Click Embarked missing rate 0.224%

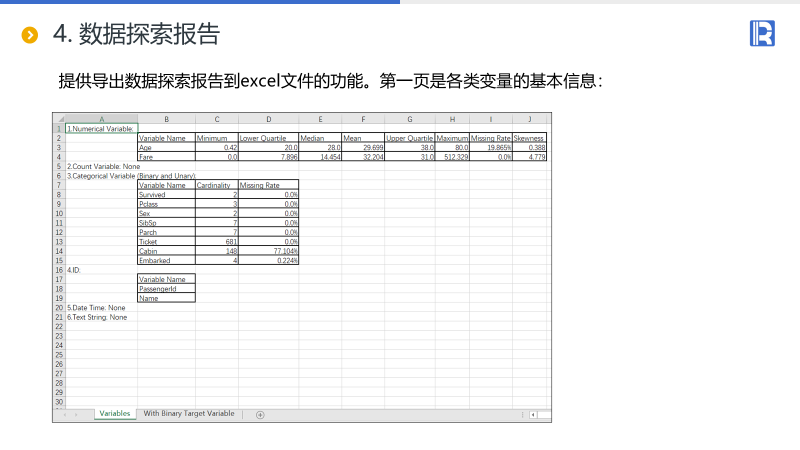[268, 261]
